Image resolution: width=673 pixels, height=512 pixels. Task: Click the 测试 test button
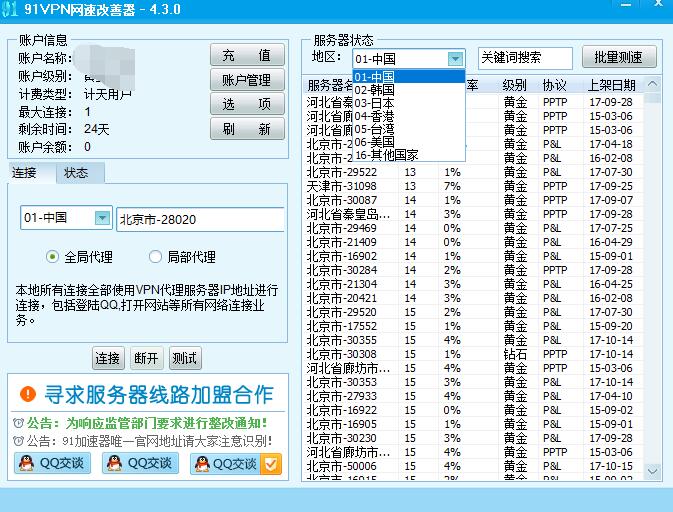point(185,358)
